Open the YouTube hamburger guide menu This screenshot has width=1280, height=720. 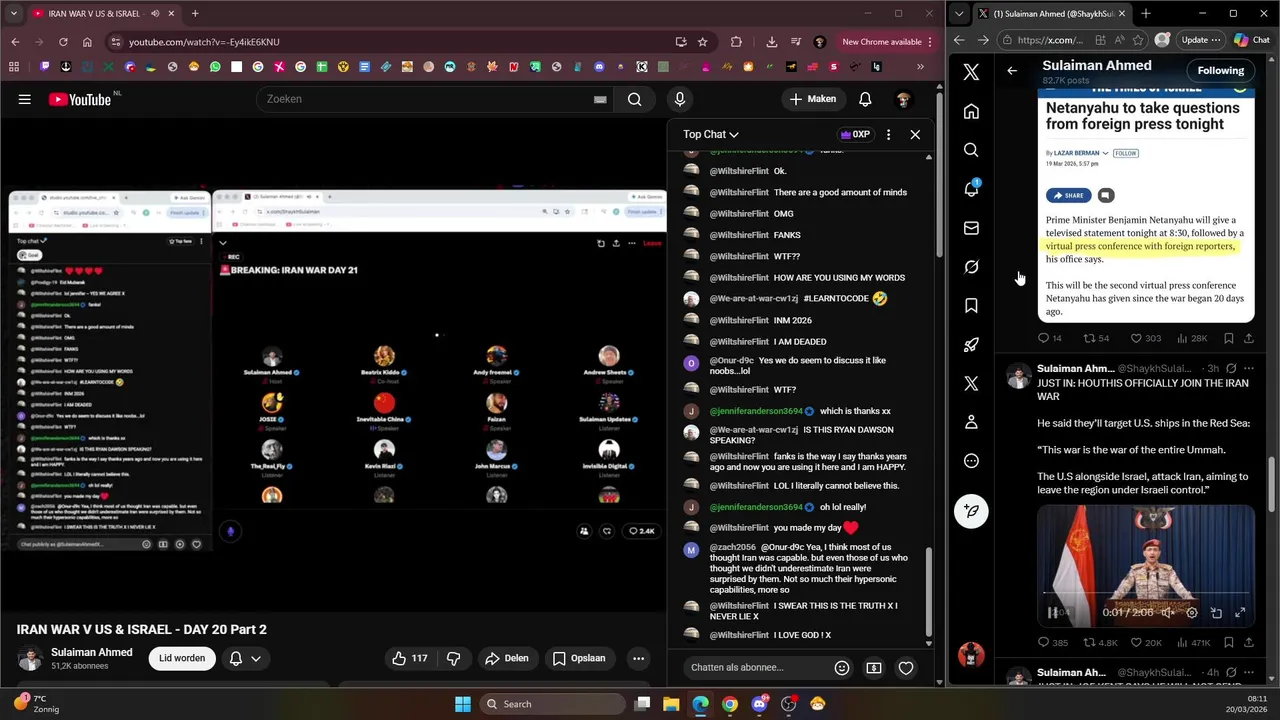(x=24, y=99)
